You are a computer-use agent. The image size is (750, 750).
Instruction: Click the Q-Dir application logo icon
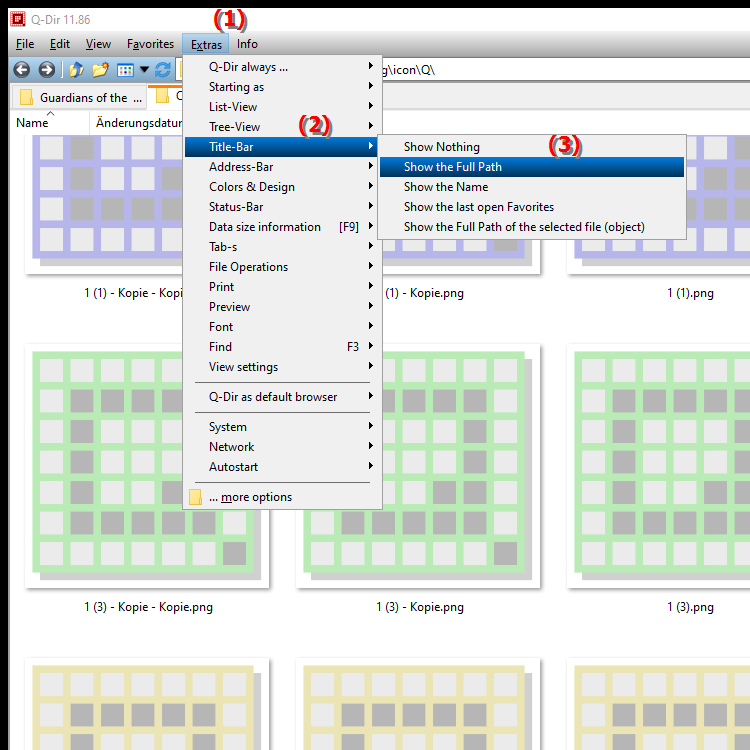pos(18,19)
